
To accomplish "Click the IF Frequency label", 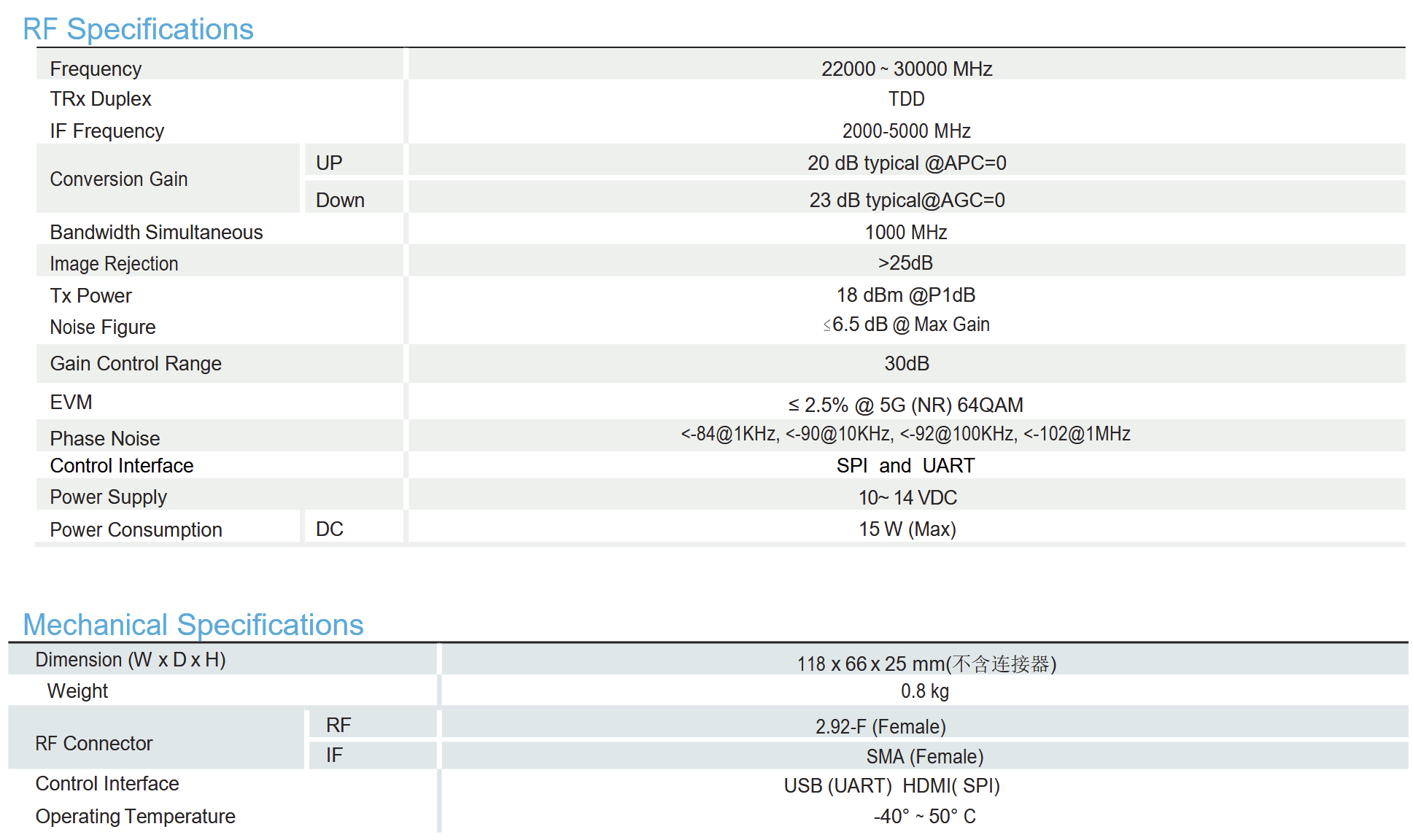I will tap(107, 131).
